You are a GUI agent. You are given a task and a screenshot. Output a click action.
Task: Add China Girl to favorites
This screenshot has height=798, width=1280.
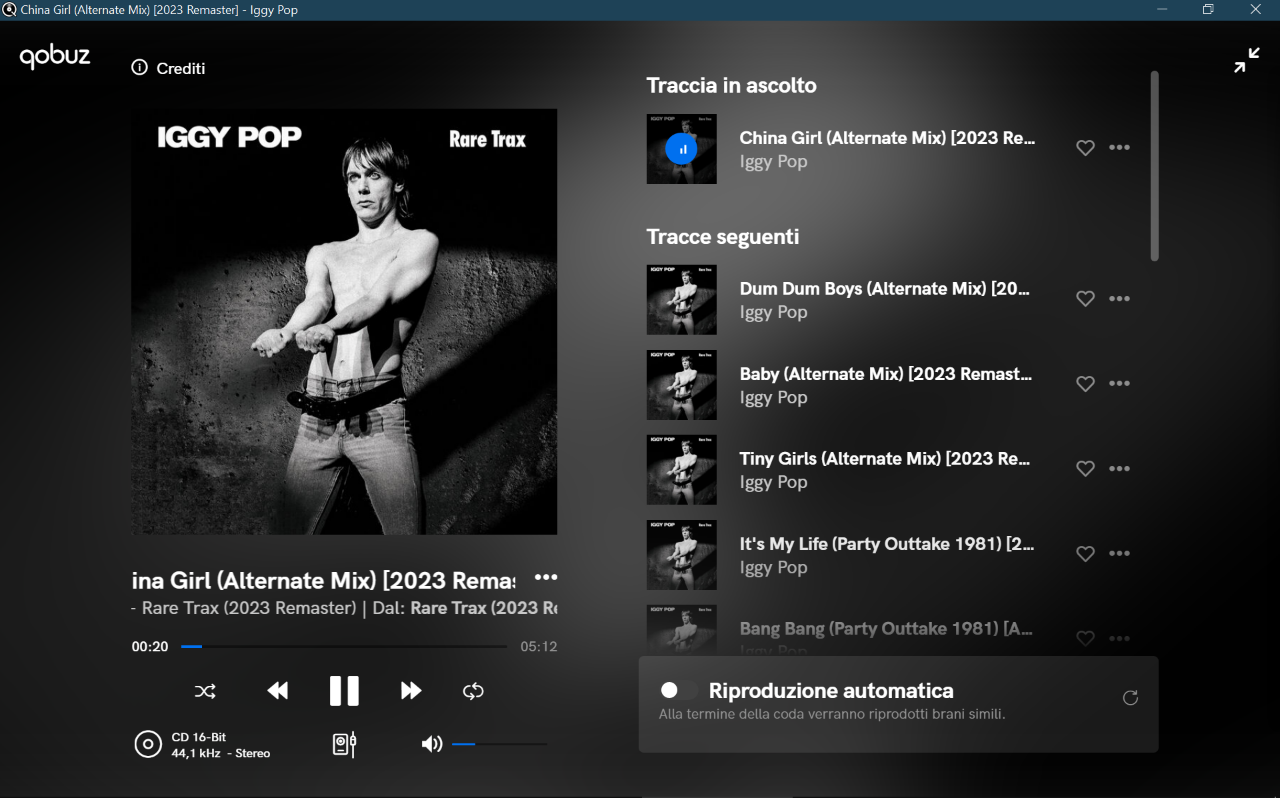pyautogui.click(x=1085, y=148)
